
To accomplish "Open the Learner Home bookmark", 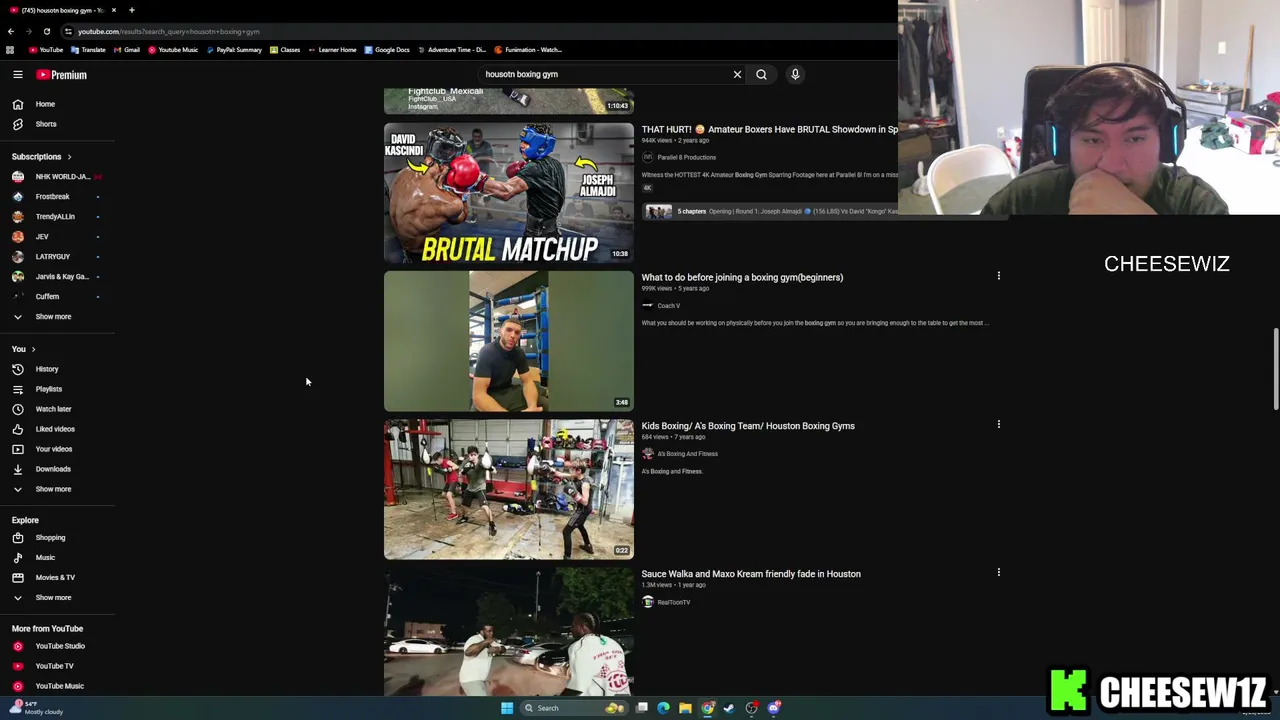I will tap(332, 50).
